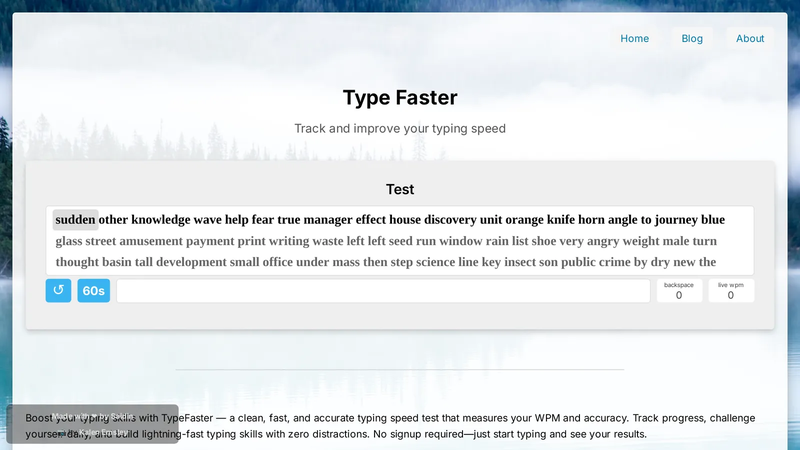Open the Blog nav link
800x450 pixels.
click(x=692, y=38)
